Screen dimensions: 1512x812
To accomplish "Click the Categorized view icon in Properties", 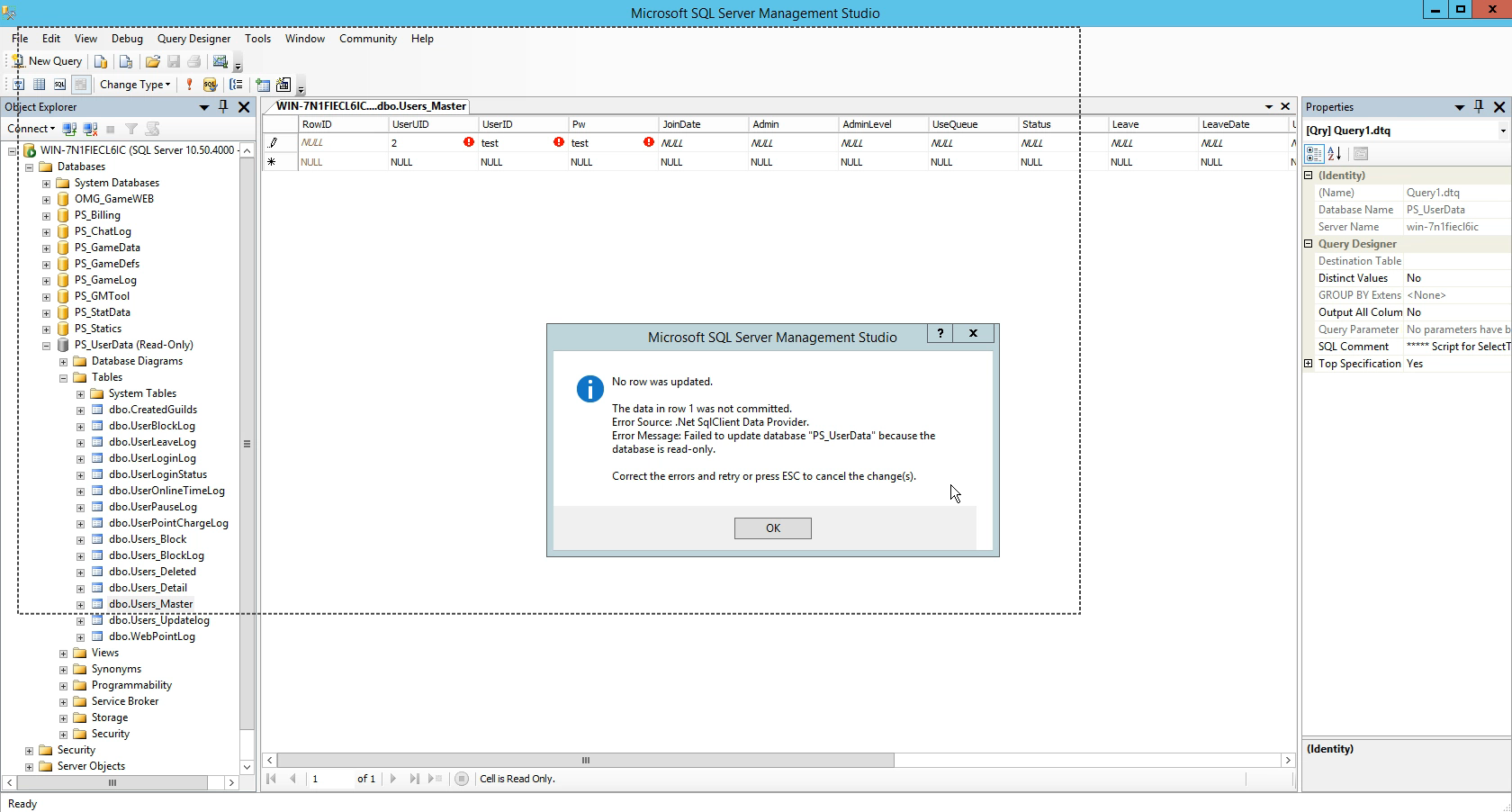I will (x=1314, y=154).
